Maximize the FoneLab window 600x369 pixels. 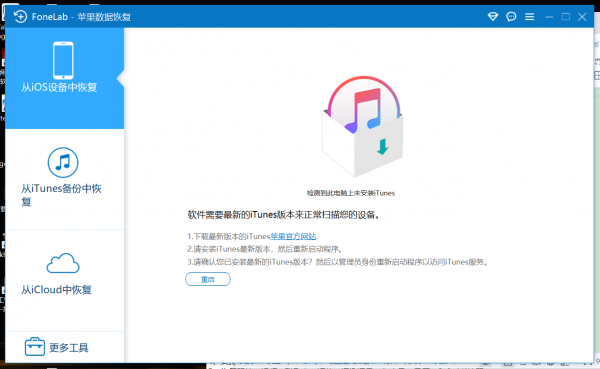(x=566, y=16)
